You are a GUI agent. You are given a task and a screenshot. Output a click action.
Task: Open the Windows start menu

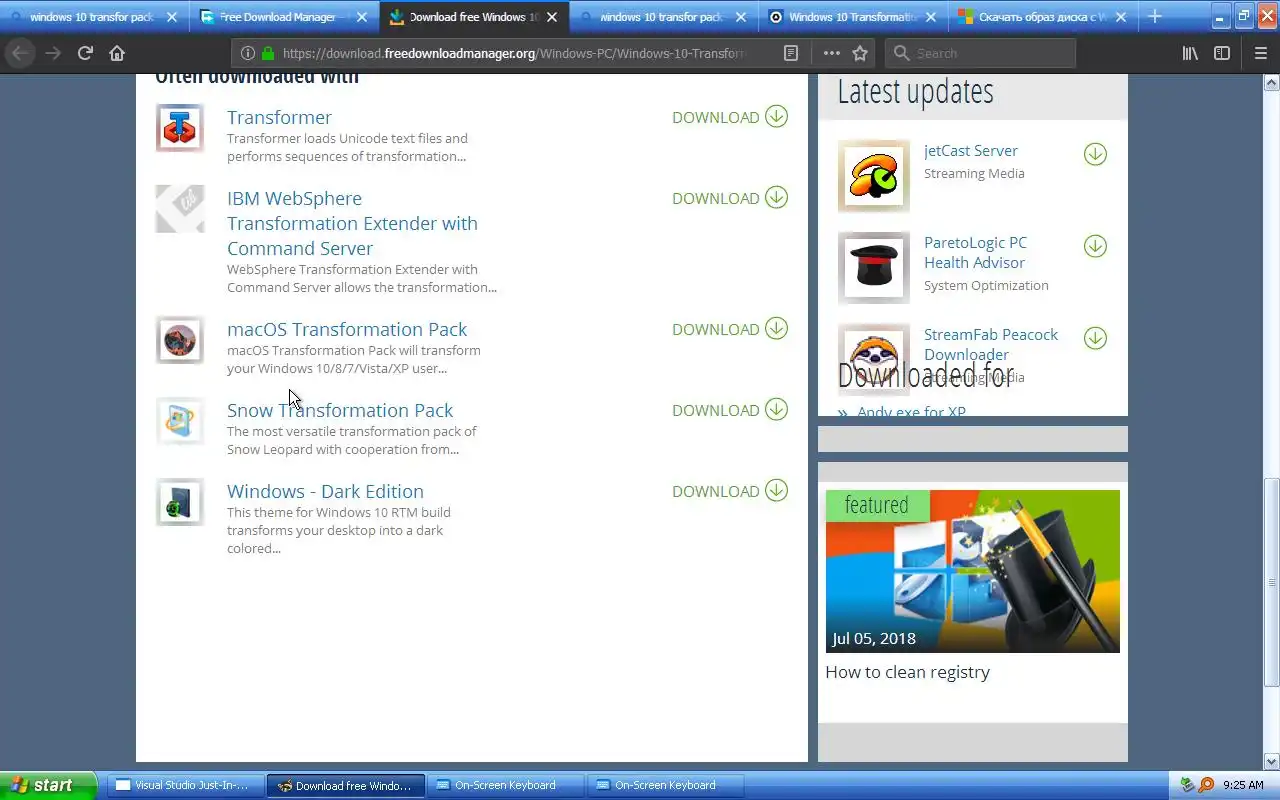pos(48,785)
